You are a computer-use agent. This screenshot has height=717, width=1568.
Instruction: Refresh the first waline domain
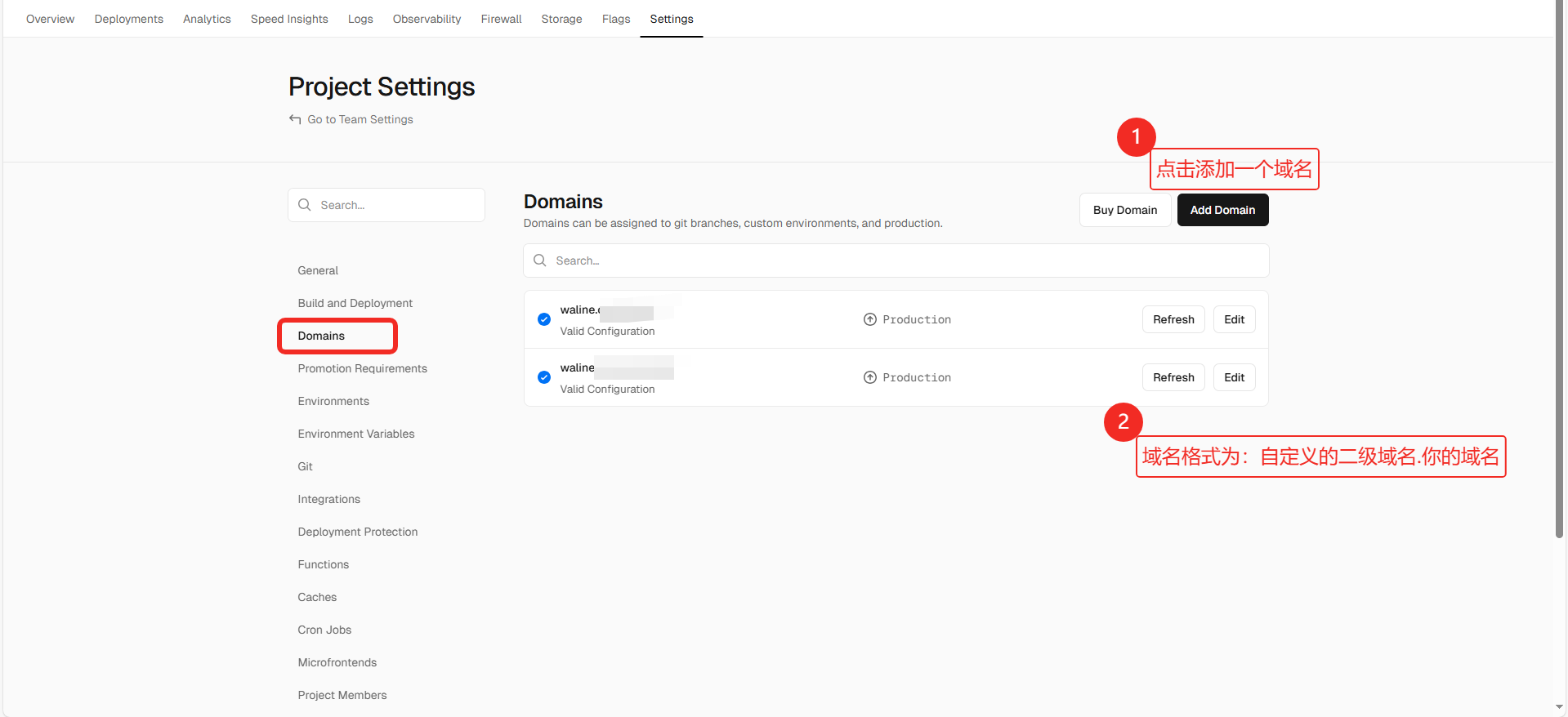(1173, 319)
